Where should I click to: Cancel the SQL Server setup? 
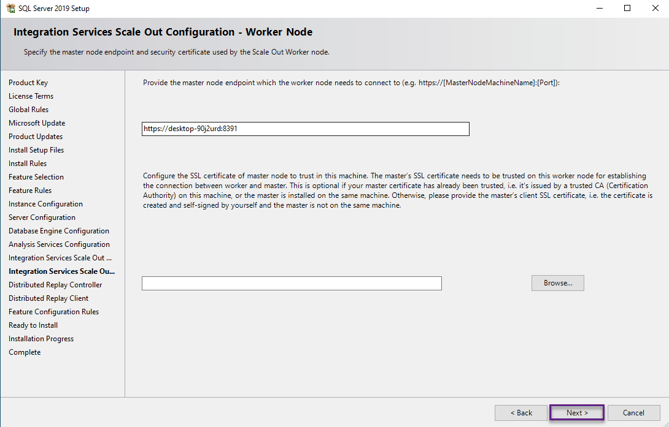634,412
